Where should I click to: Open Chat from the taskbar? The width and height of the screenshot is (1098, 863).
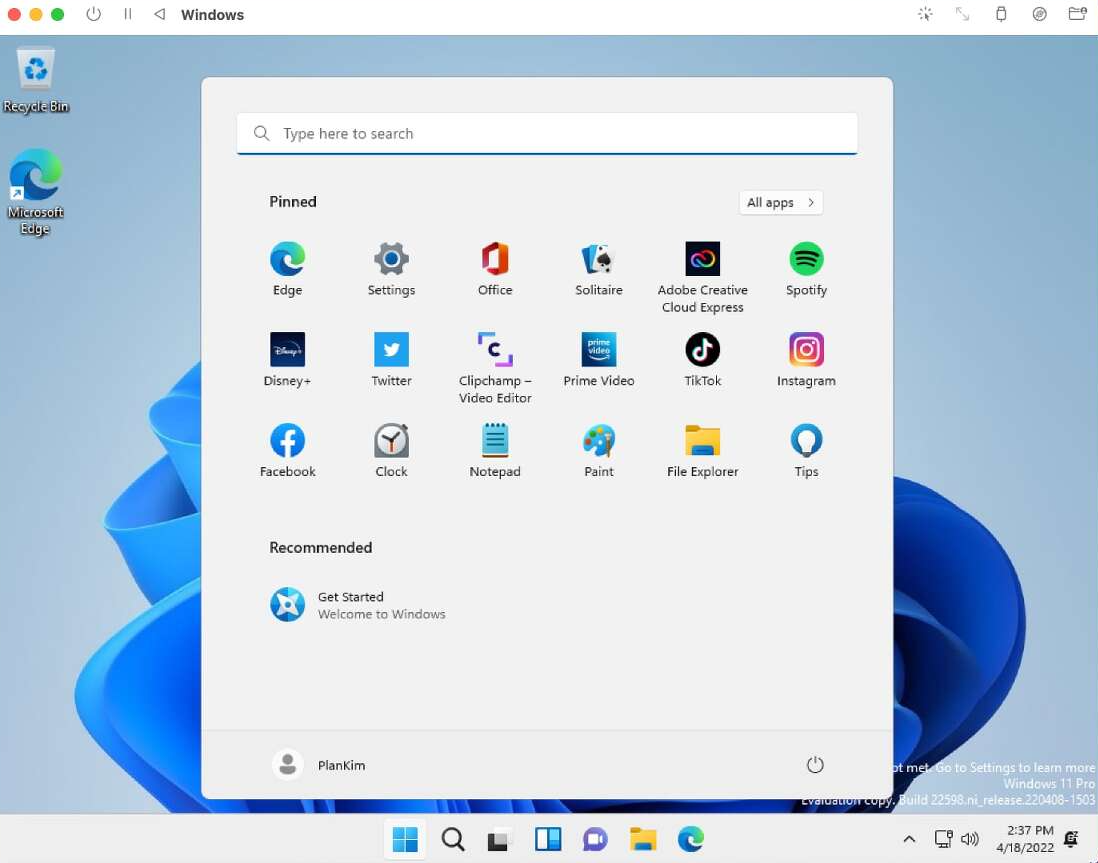pos(595,838)
